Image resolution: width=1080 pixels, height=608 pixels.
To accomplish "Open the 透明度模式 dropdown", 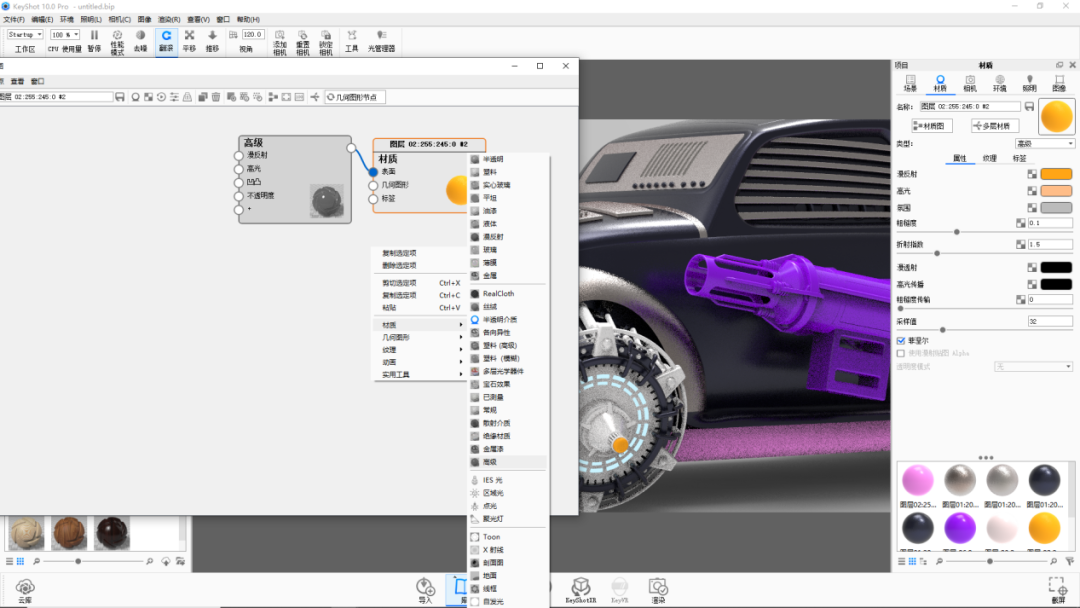I will tap(1033, 366).
